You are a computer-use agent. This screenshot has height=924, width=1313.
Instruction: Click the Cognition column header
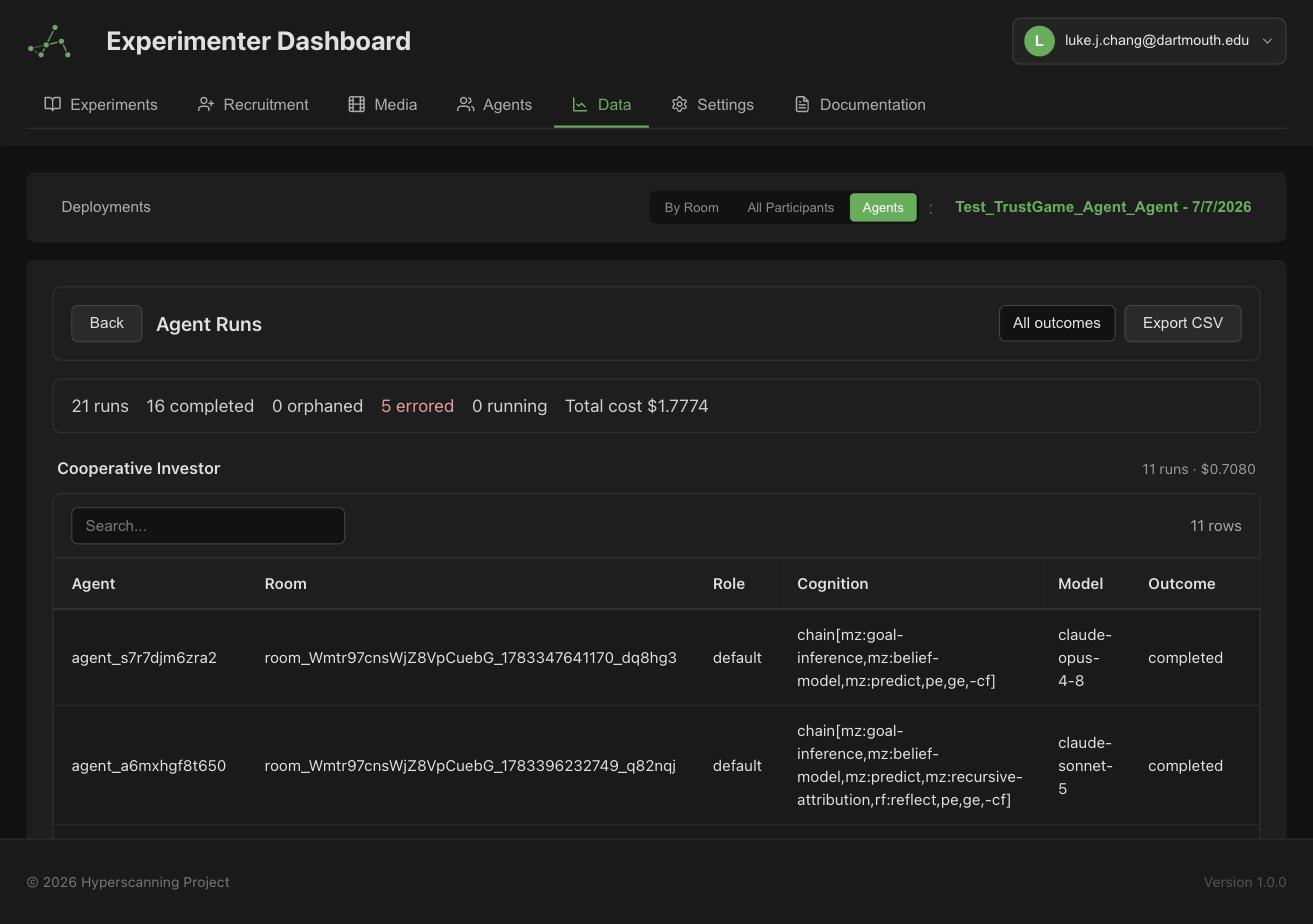click(833, 584)
